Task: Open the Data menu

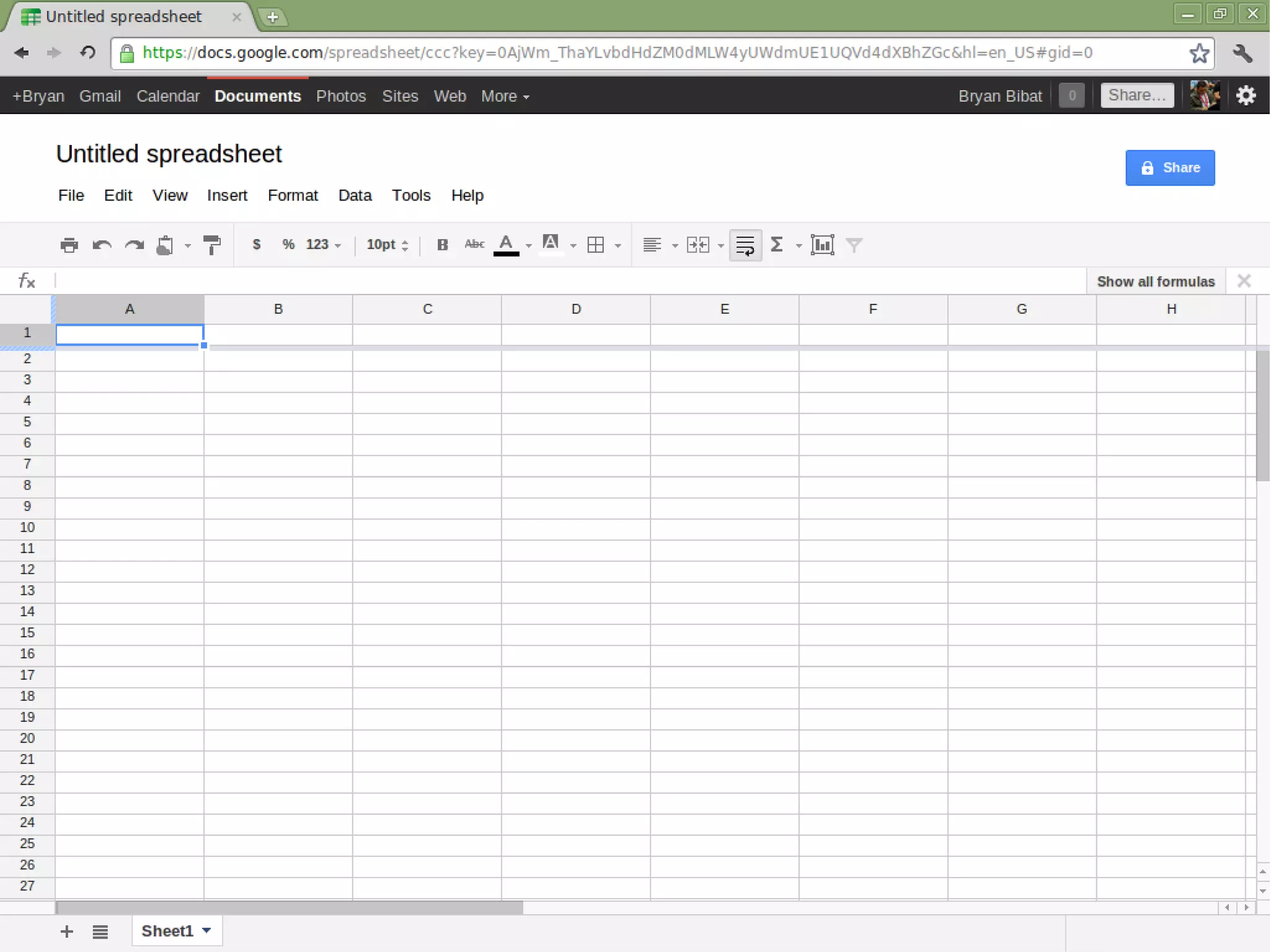Action: point(355,195)
